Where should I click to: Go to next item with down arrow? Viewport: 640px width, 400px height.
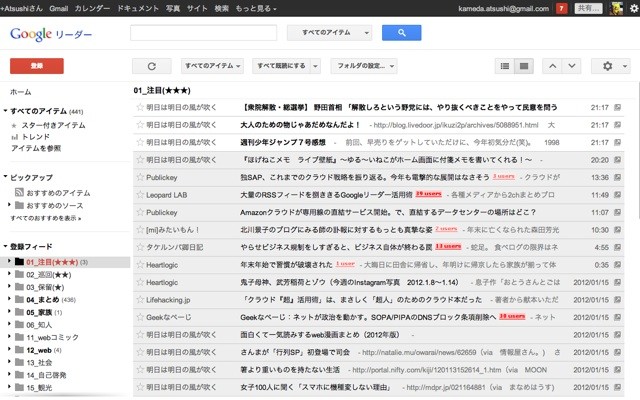[572, 66]
